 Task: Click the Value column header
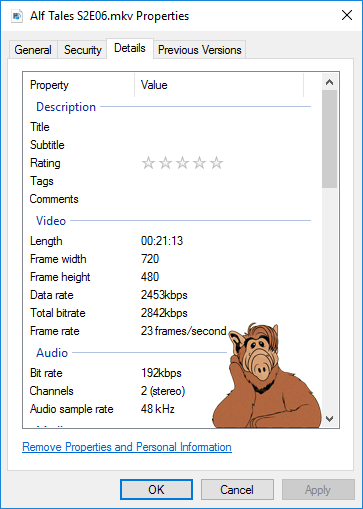pos(219,85)
